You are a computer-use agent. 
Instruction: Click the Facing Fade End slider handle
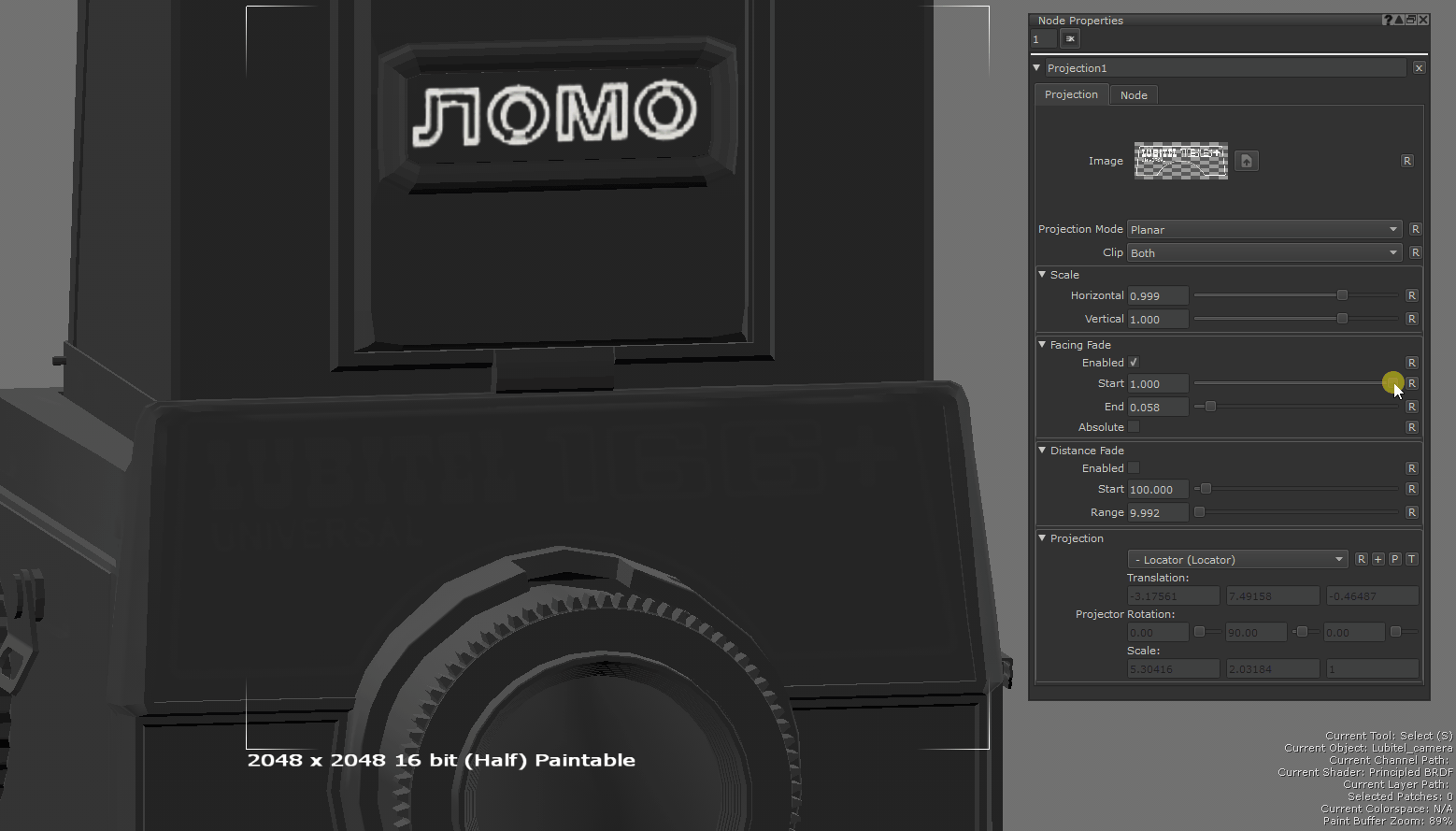pyautogui.click(x=1210, y=407)
